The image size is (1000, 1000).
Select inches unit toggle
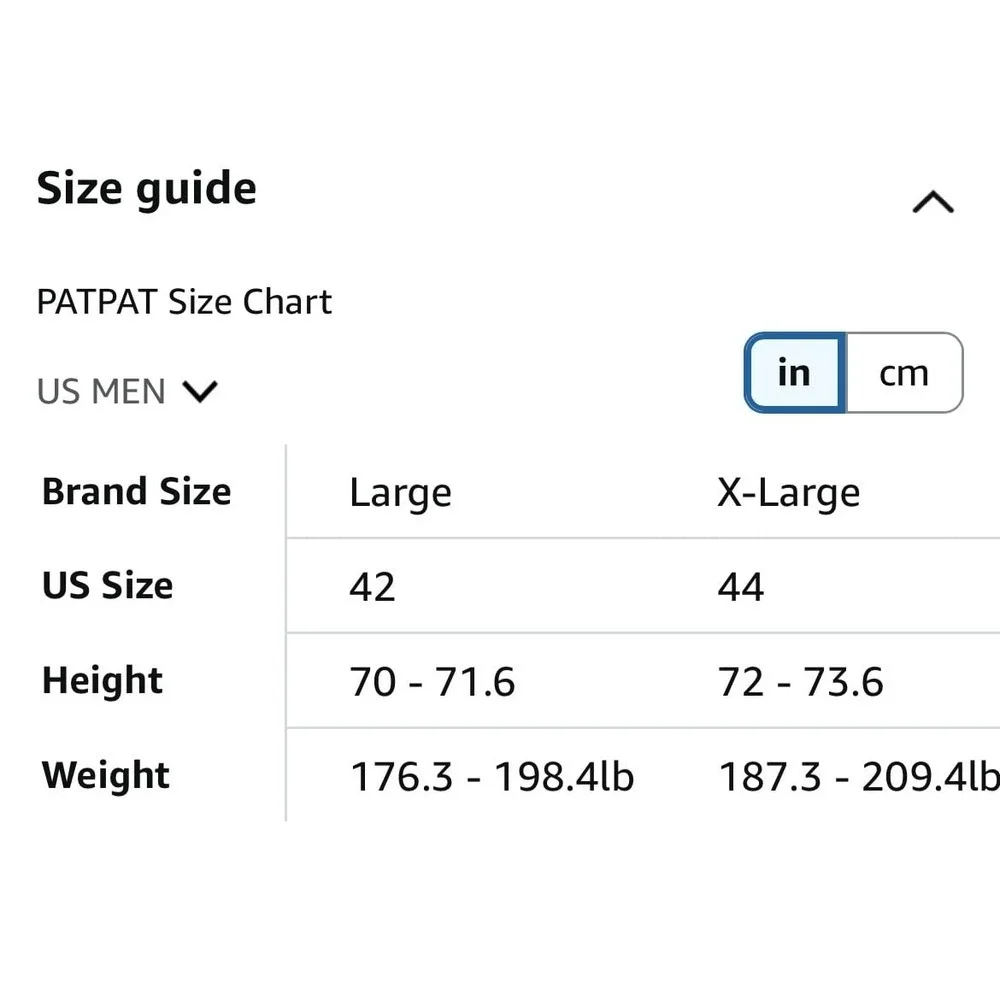(x=795, y=372)
